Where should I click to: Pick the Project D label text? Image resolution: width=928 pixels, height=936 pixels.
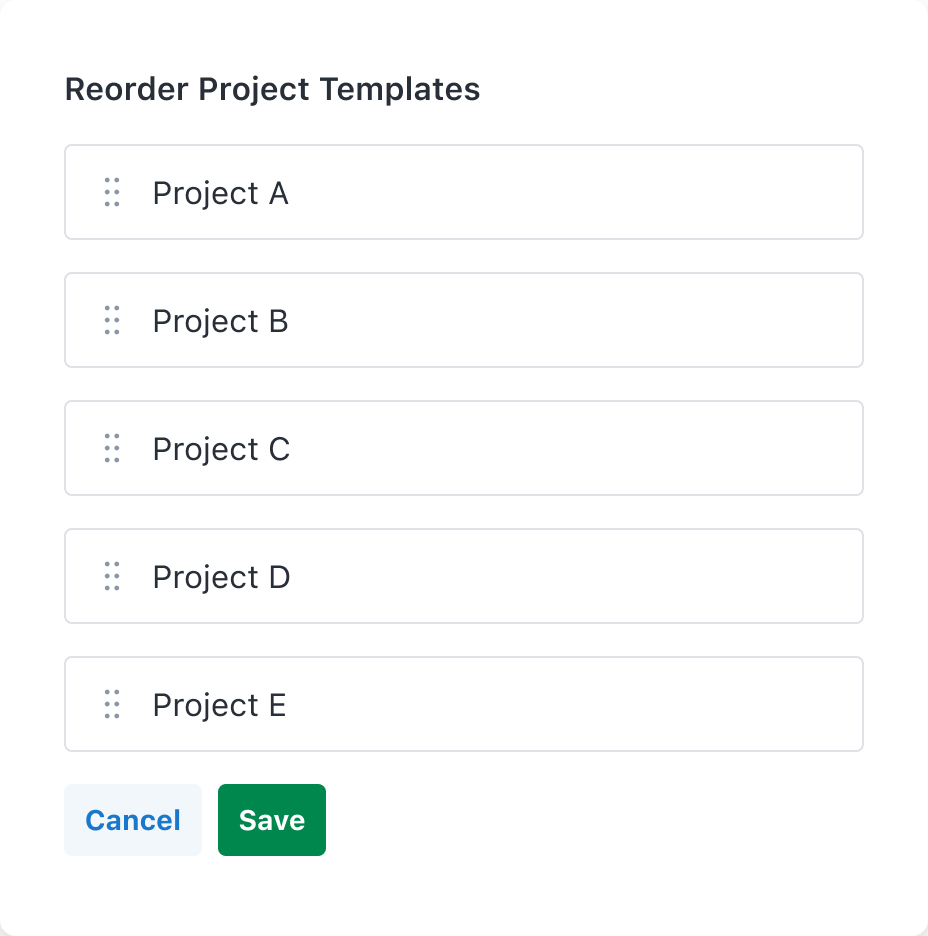pyautogui.click(x=221, y=577)
